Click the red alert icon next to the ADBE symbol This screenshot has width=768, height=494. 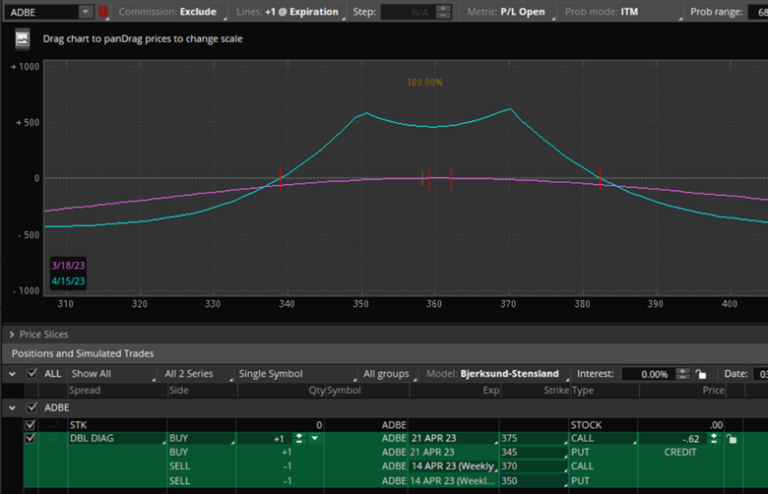tap(103, 12)
